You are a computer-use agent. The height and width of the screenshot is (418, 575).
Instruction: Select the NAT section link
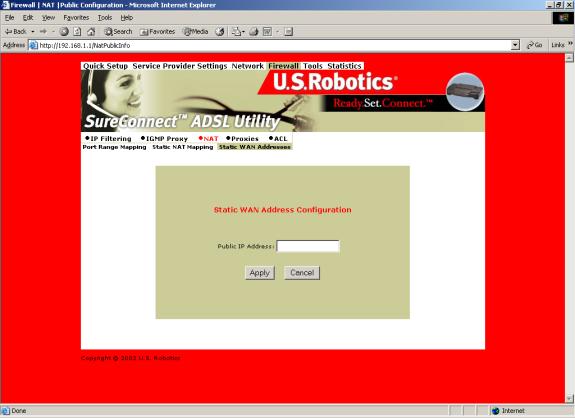208,139
